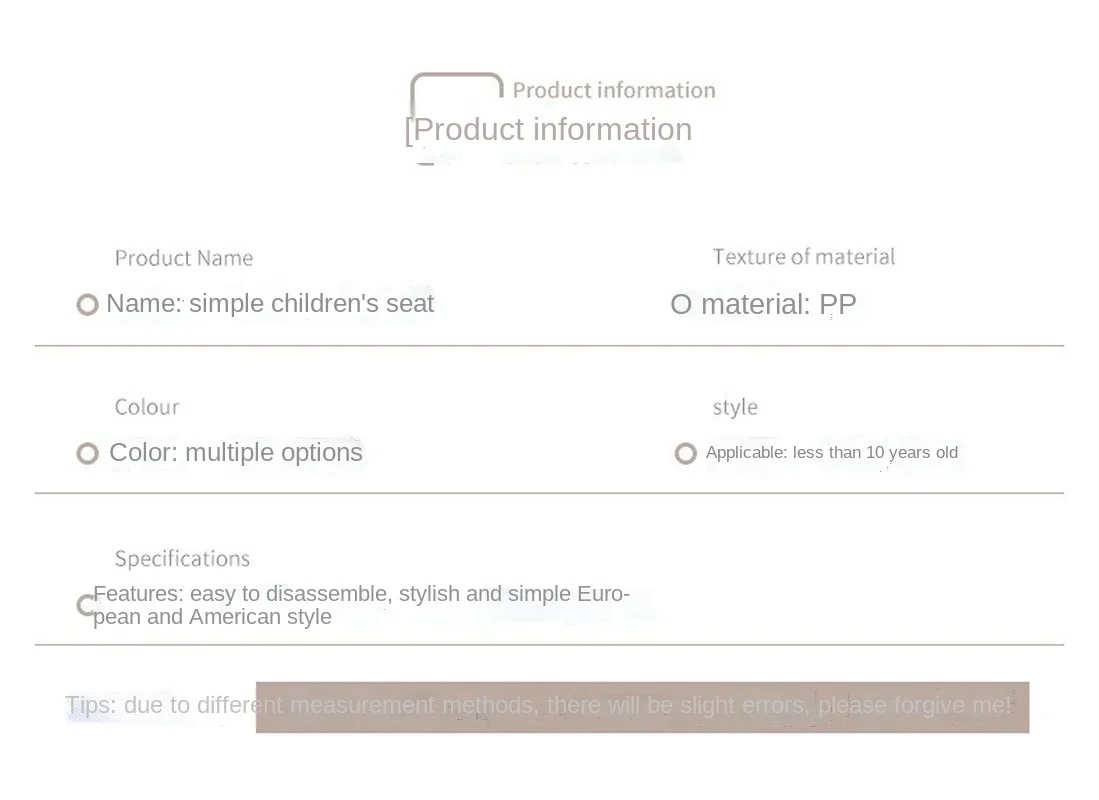This screenshot has width=1099, height=800.
Task: Click the partial circle bullet before Features text
Action: 84,605
